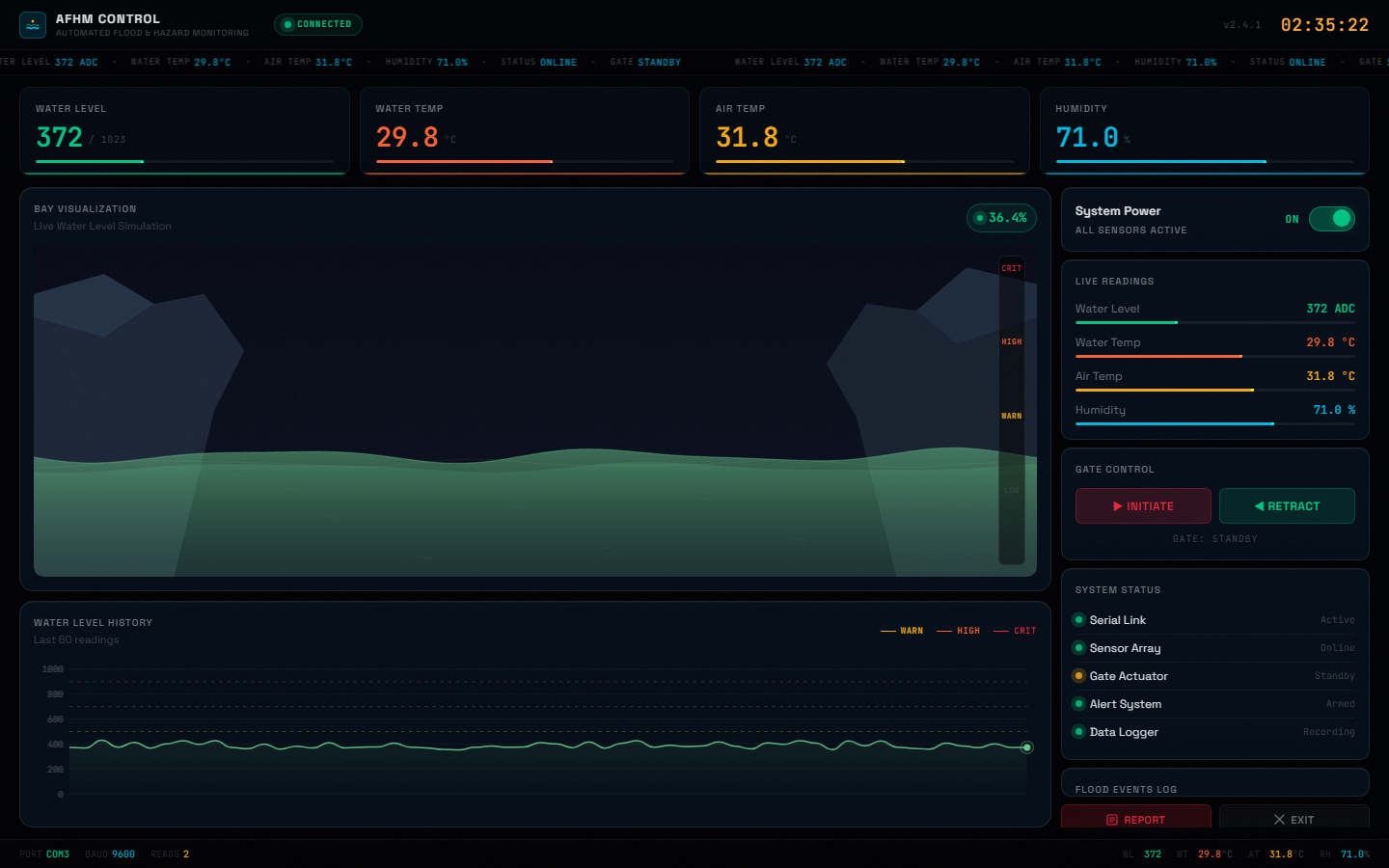Viewport: 1389px width, 868px height.
Task: Click the Sensor Array status dot
Action: click(x=1079, y=648)
